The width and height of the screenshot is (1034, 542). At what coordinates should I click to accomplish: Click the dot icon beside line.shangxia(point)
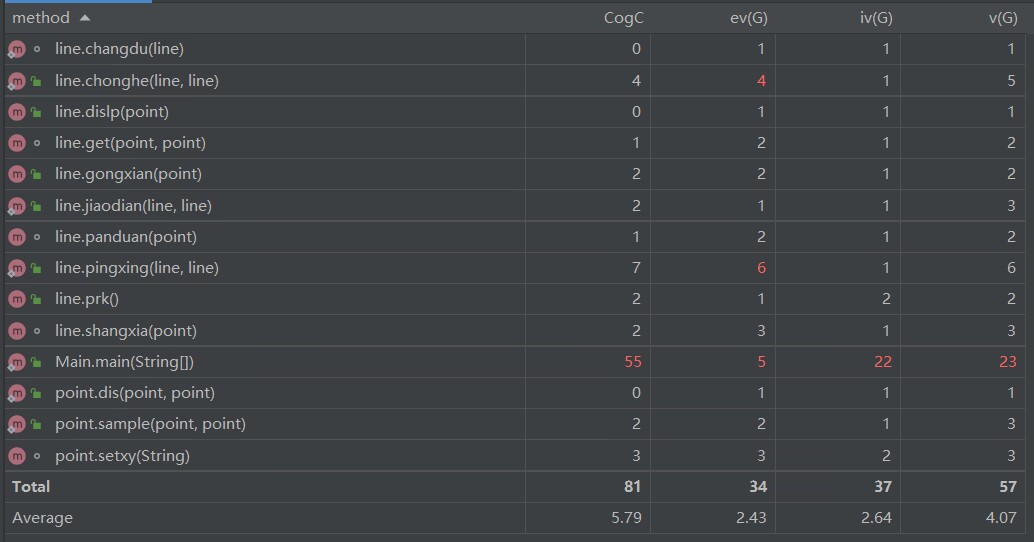37,331
